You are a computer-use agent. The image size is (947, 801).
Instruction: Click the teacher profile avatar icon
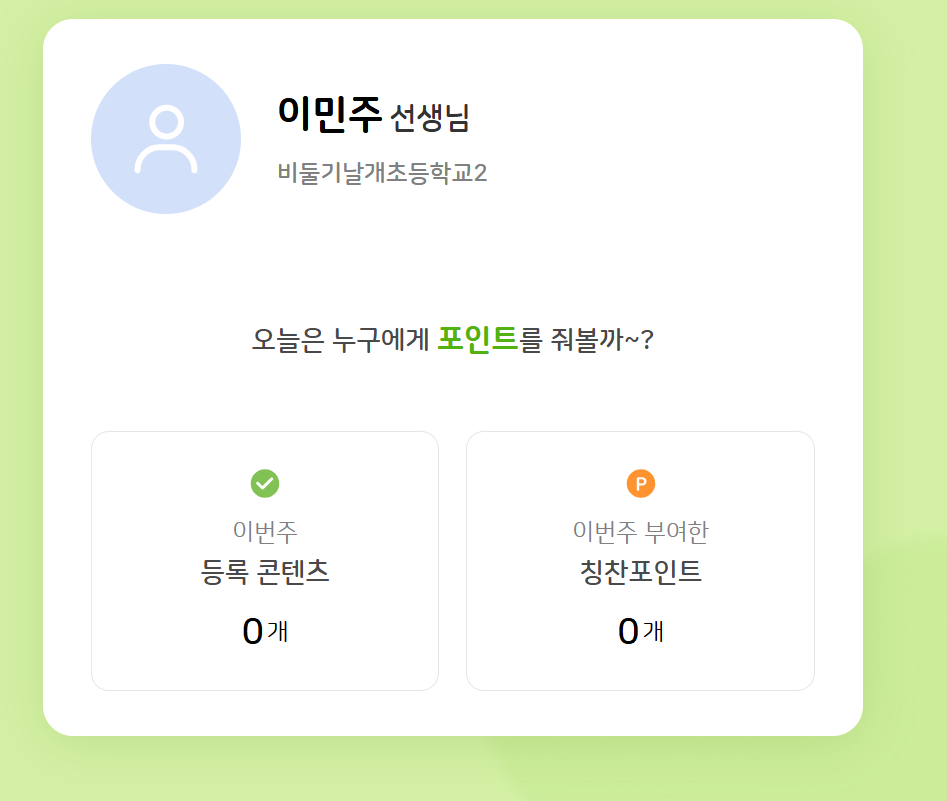click(166, 139)
